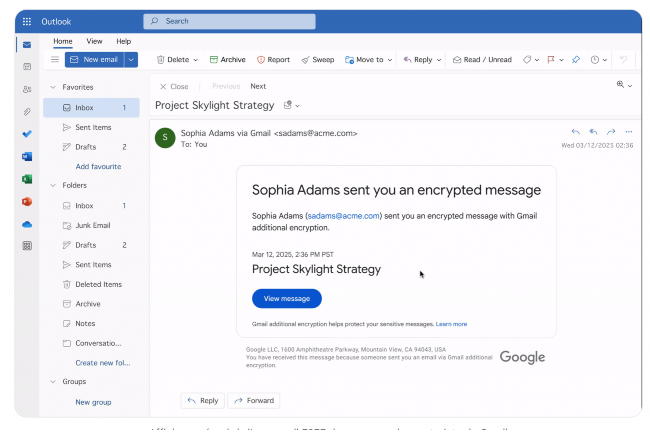Click Reply button below the message

pos(203,401)
